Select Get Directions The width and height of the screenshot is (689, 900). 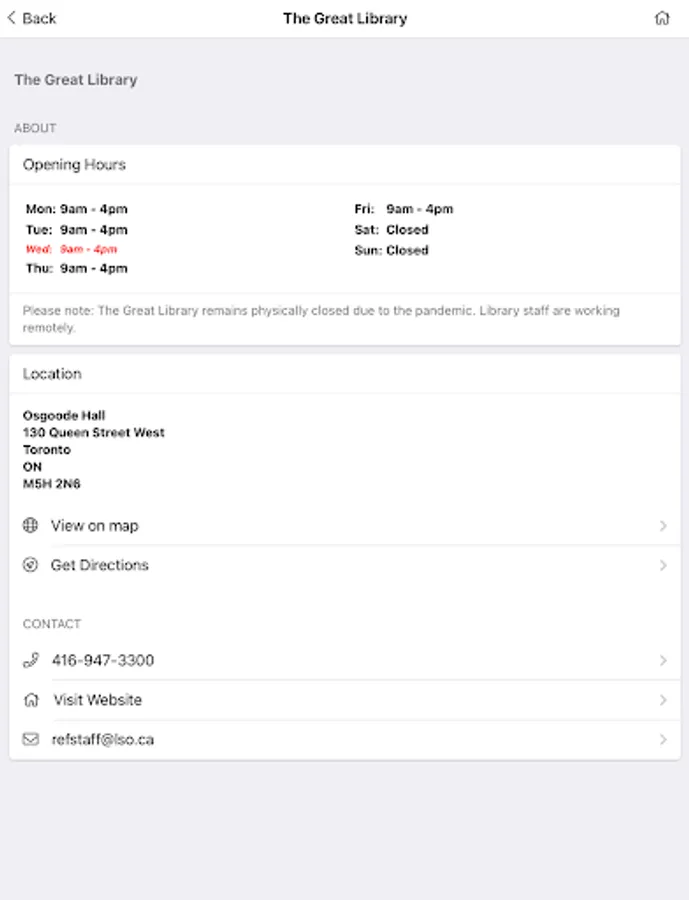coord(100,565)
